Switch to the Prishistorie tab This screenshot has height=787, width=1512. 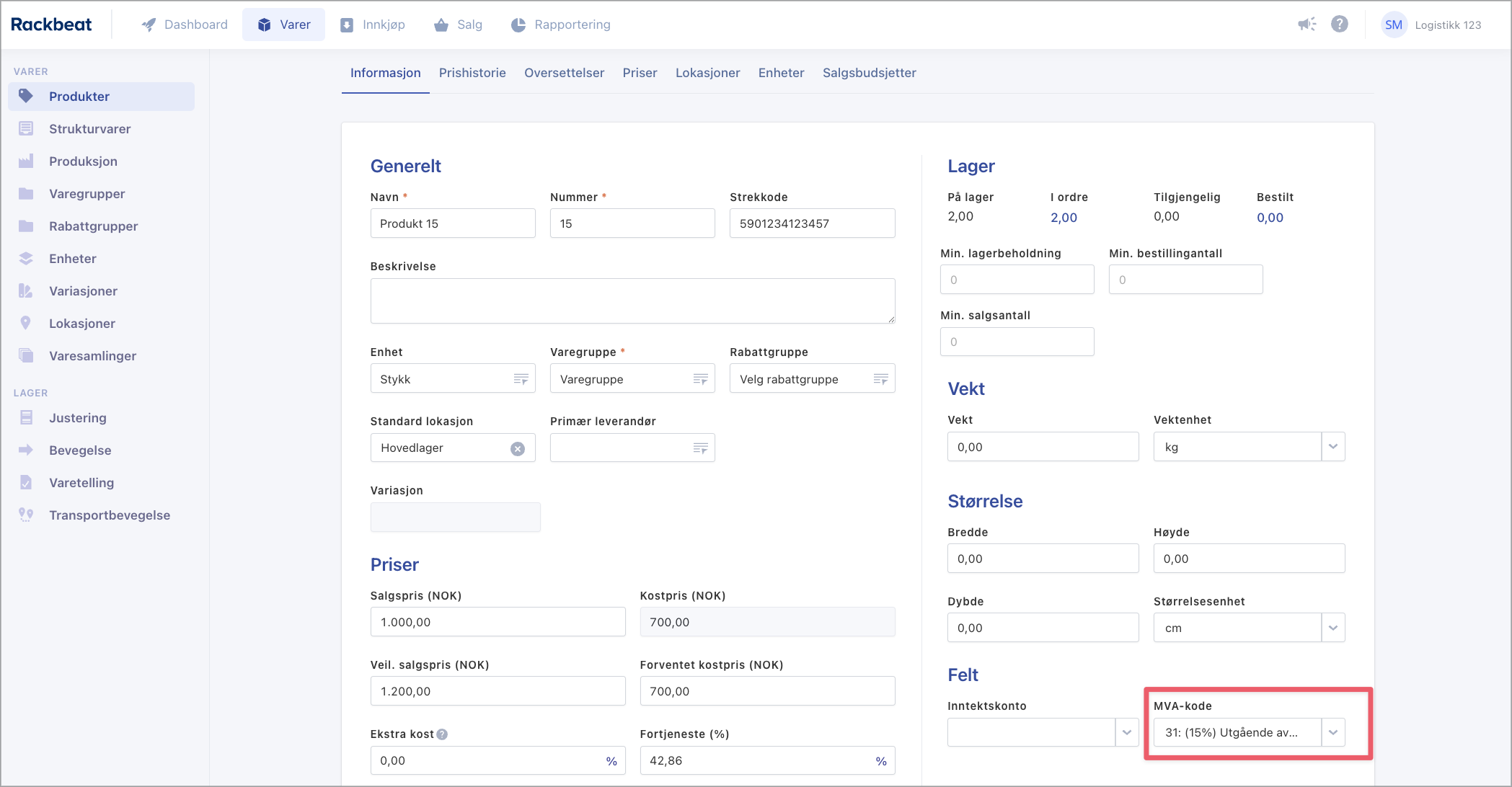[x=472, y=73]
